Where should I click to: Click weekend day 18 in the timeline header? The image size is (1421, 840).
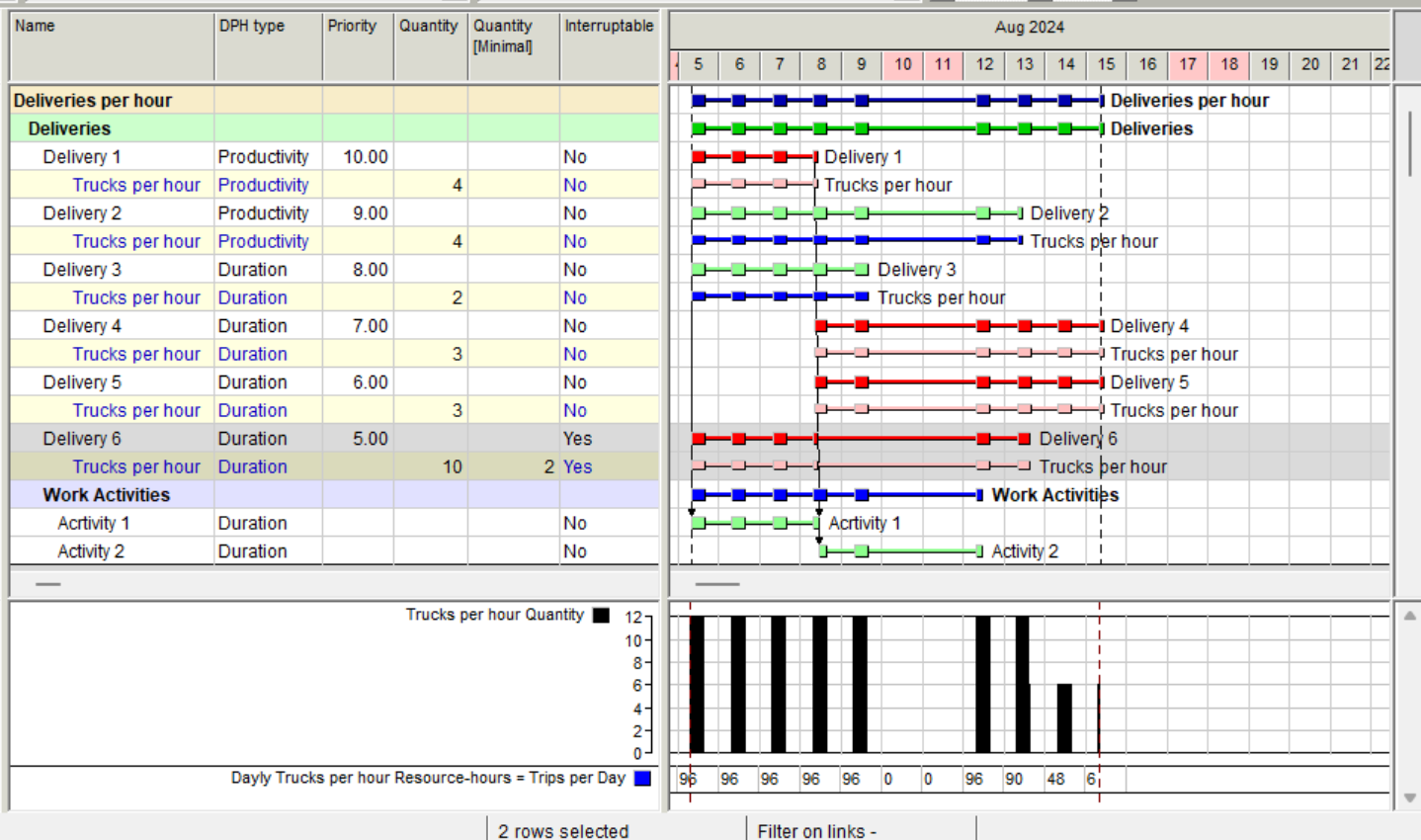(1229, 64)
